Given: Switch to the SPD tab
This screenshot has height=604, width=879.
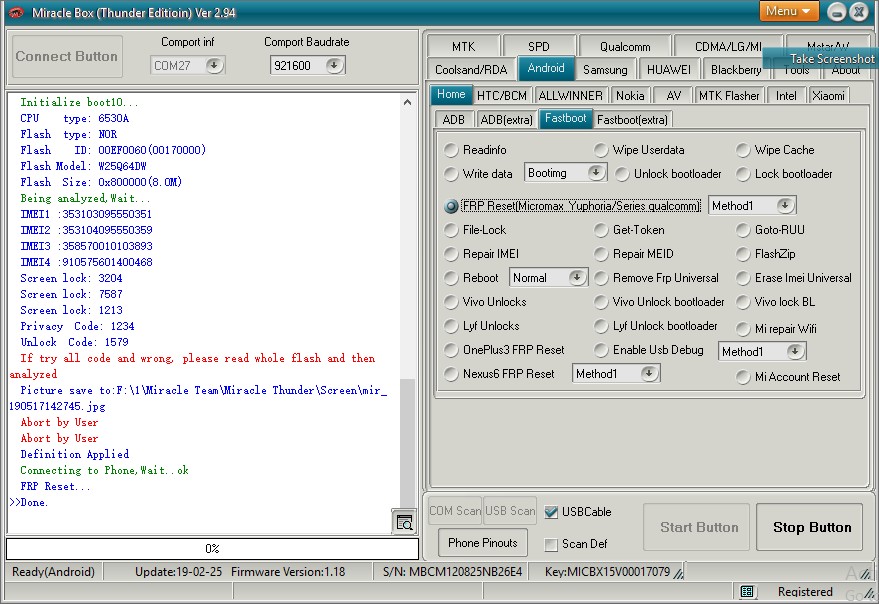Looking at the screenshot, I should [x=539, y=46].
